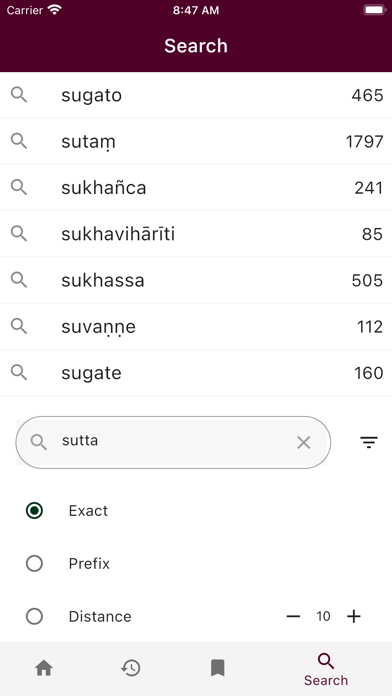The height and width of the screenshot is (696, 392).
Task: Open the Bookmarks tab
Action: 218,668
